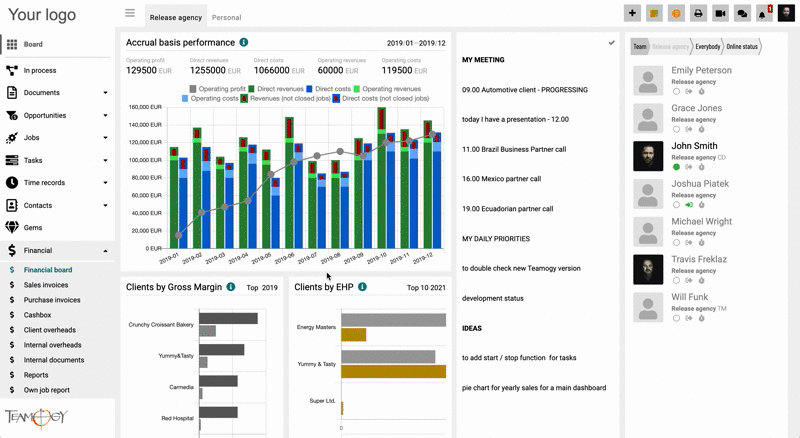800x438 pixels.
Task: Click info icon next to Accrual basis performance
Action: (x=244, y=42)
